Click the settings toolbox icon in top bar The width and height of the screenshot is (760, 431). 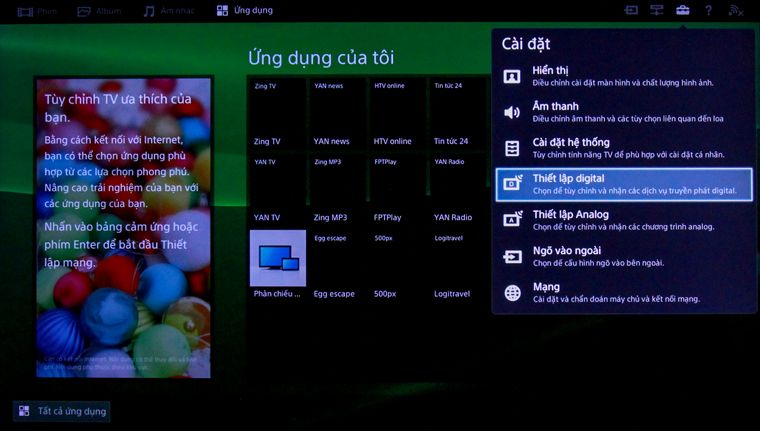coord(682,10)
